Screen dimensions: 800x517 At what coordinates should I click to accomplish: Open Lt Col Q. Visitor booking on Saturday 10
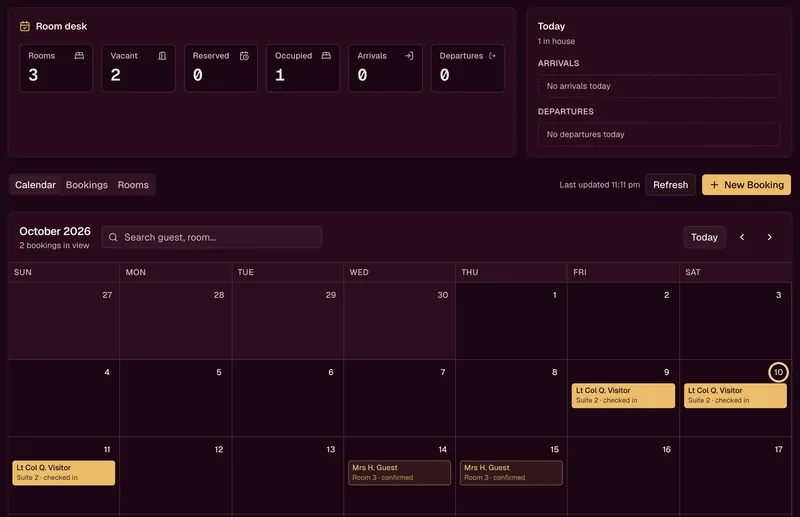[735, 396]
